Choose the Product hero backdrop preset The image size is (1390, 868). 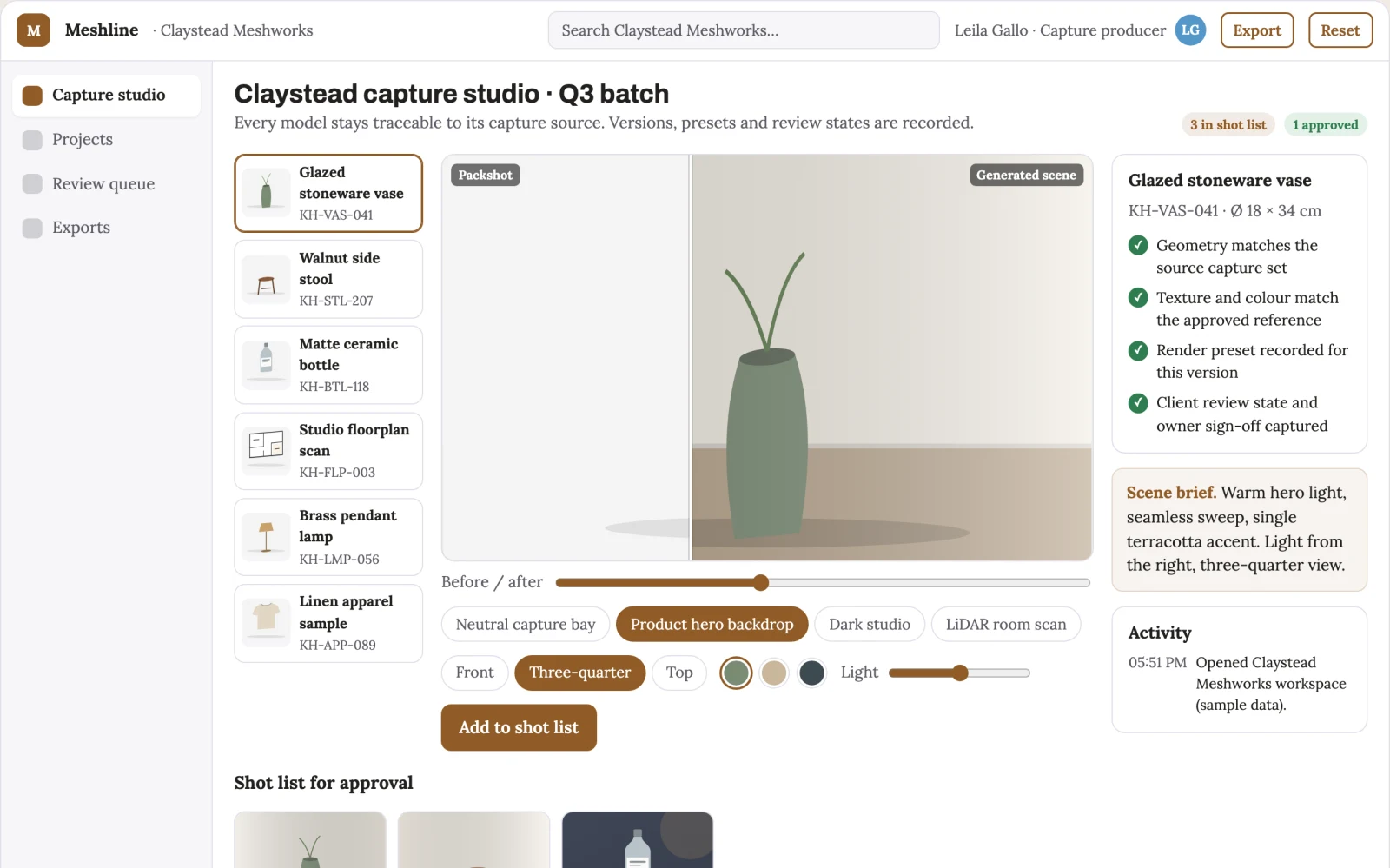coord(712,625)
